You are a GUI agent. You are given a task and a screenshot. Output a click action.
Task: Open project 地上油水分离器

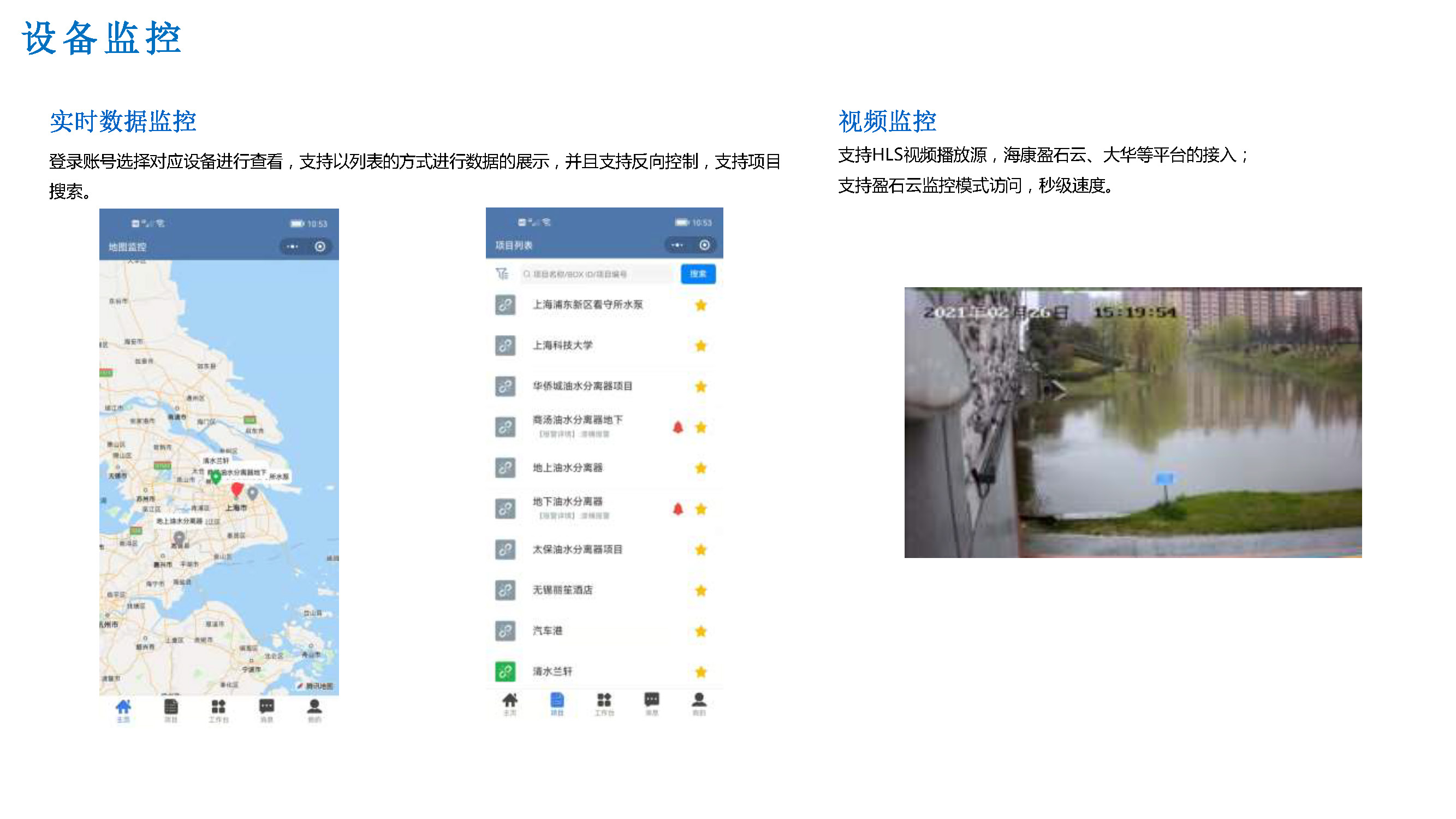coord(567,467)
